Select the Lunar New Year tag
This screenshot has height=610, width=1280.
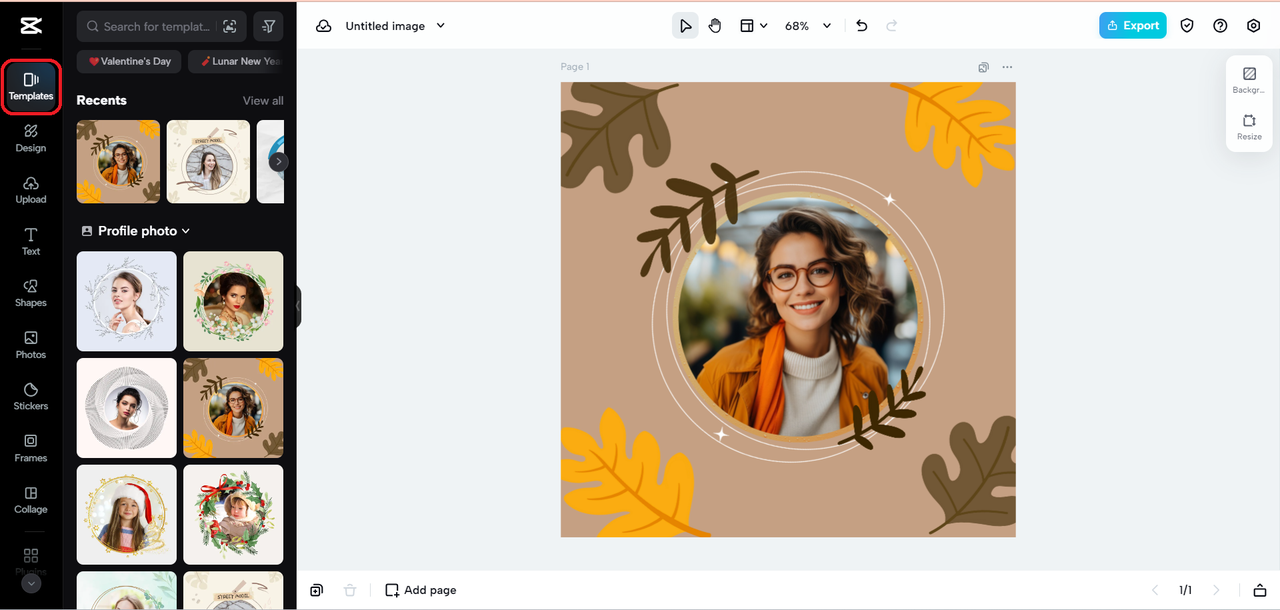238,61
